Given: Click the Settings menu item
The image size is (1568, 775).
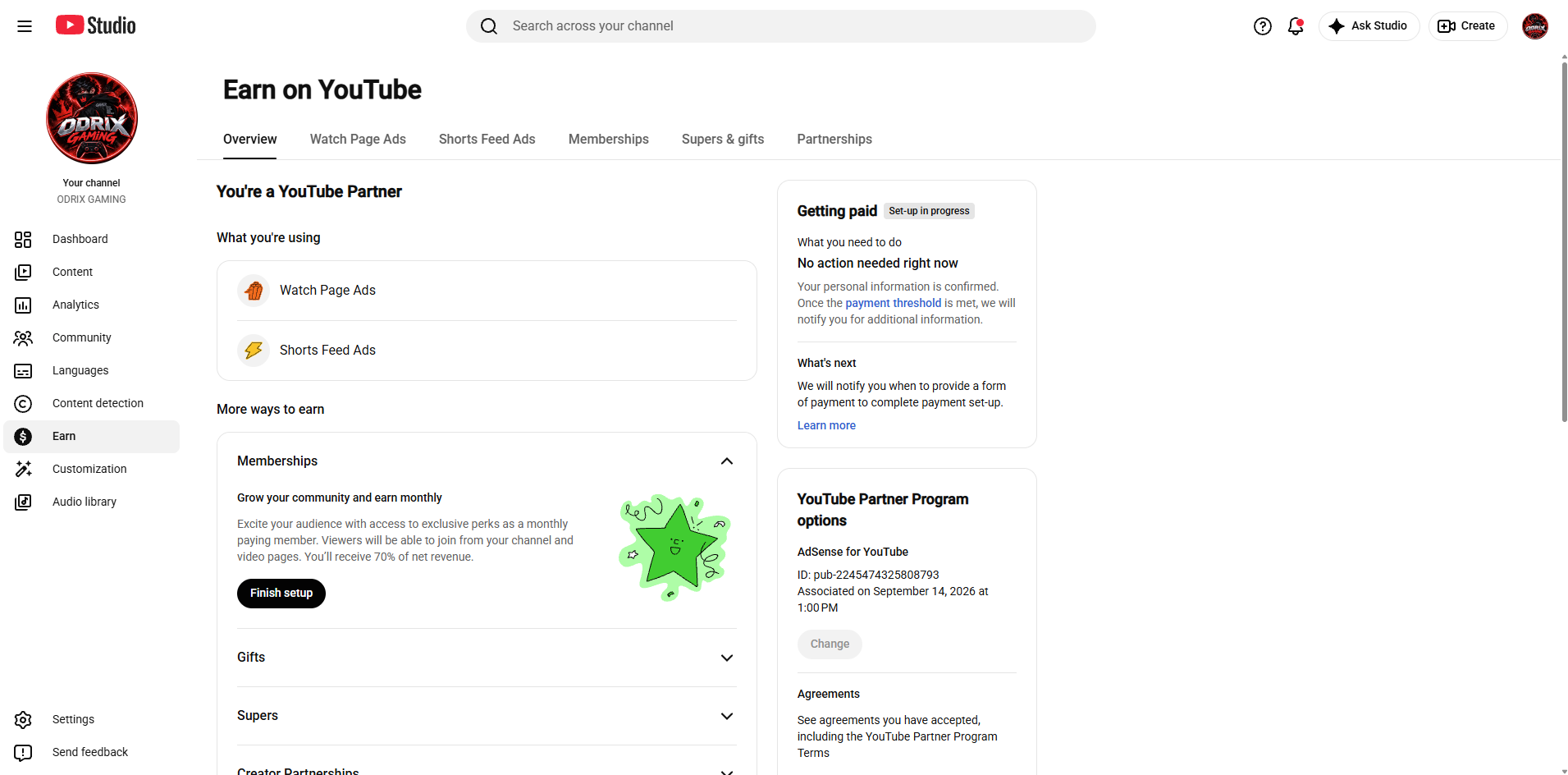Looking at the screenshot, I should point(92,719).
